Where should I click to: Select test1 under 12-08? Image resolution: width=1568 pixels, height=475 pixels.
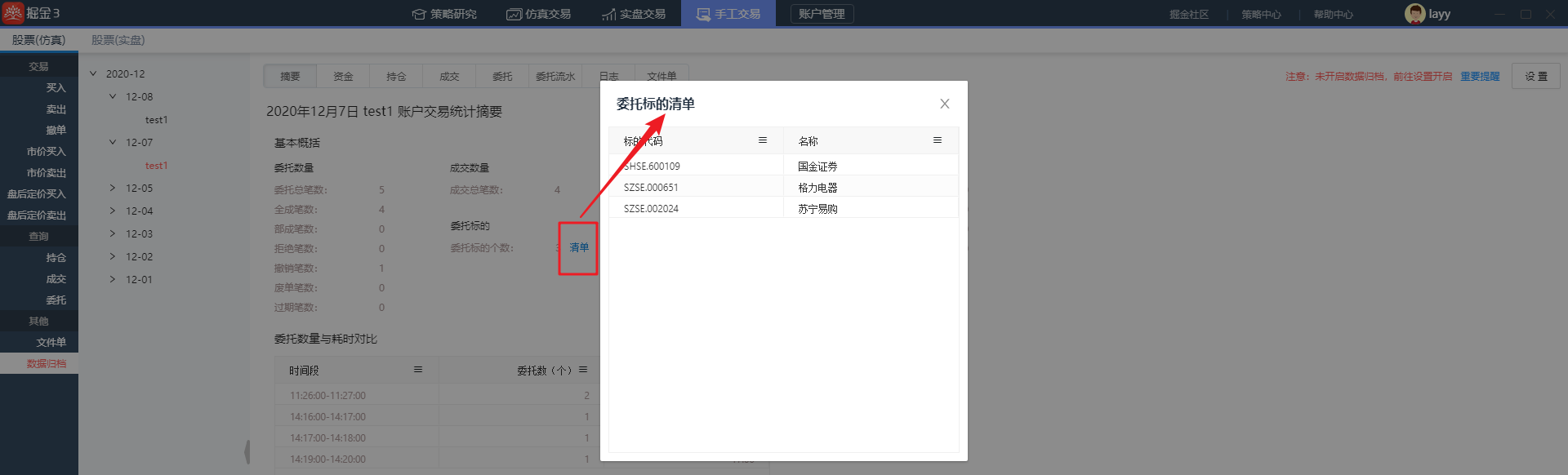(156, 119)
